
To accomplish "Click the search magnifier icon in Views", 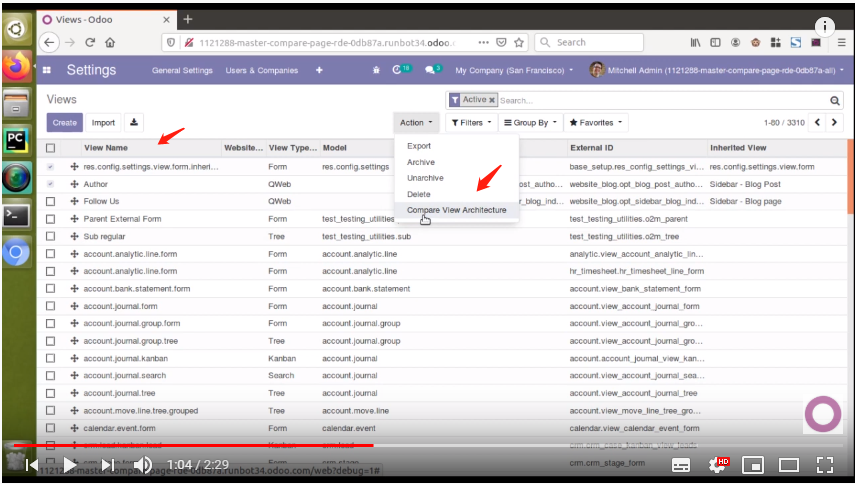I will click(835, 101).
